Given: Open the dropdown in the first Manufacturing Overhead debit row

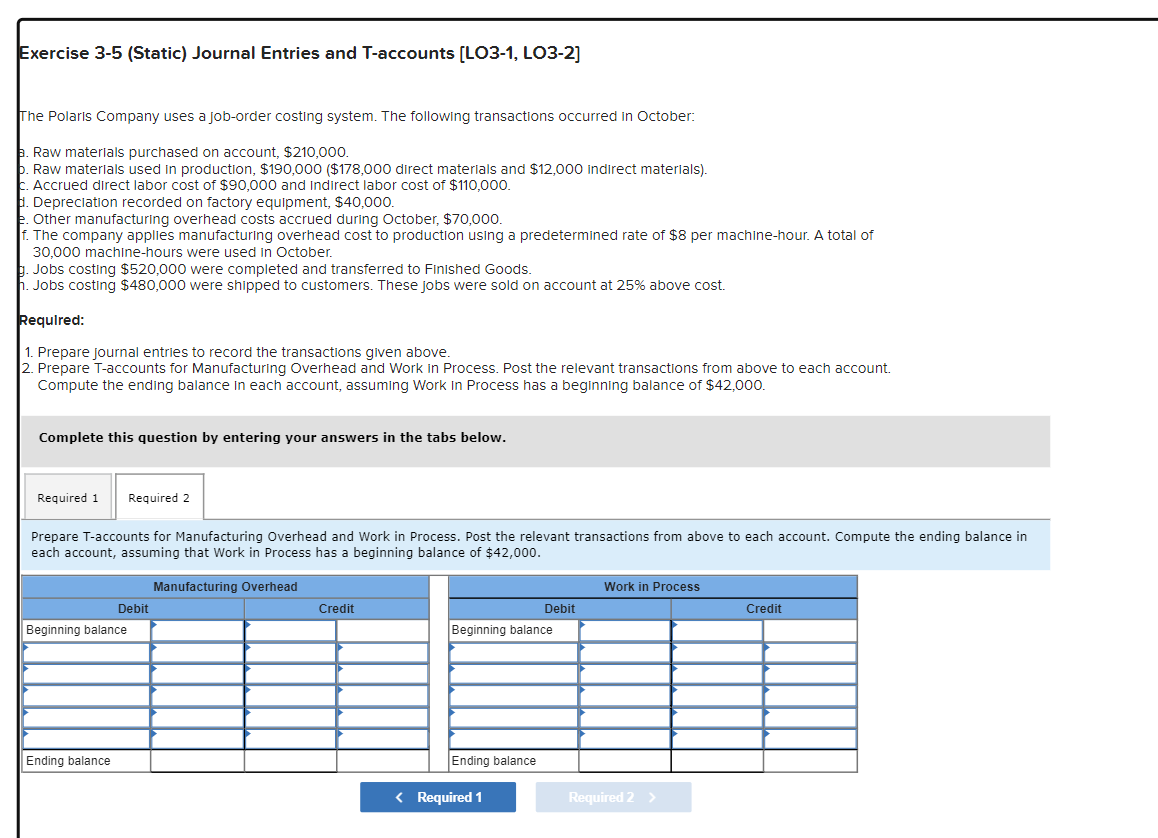Looking at the screenshot, I should [85, 650].
